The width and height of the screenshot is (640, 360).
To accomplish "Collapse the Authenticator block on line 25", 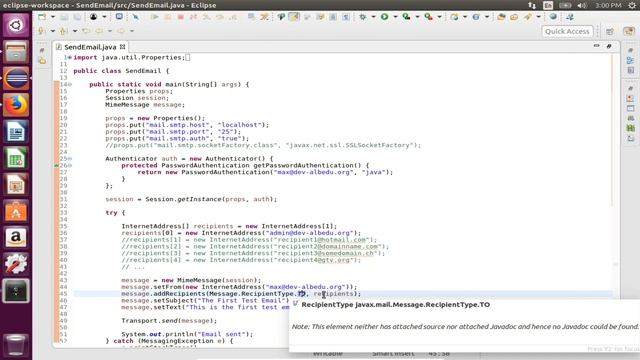I will [70, 159].
